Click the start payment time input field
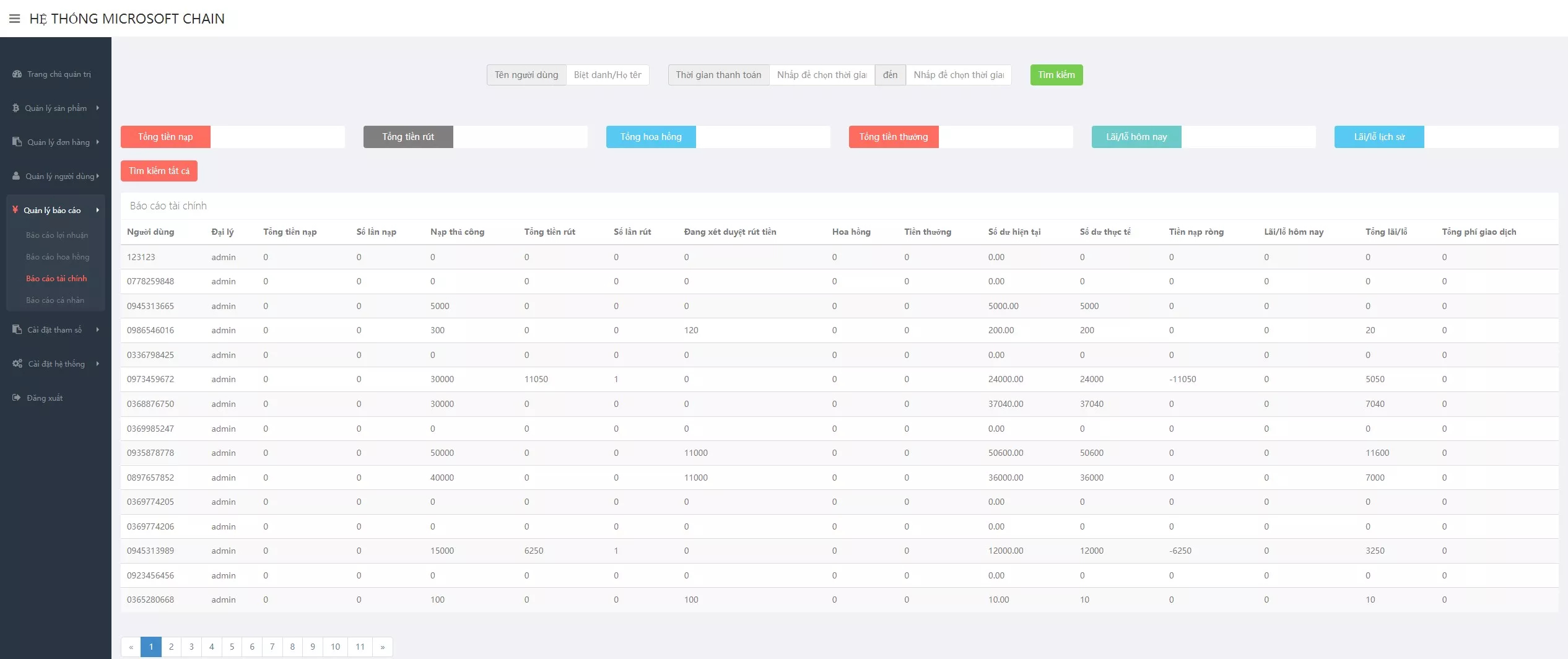The width and height of the screenshot is (1568, 659). [821, 75]
